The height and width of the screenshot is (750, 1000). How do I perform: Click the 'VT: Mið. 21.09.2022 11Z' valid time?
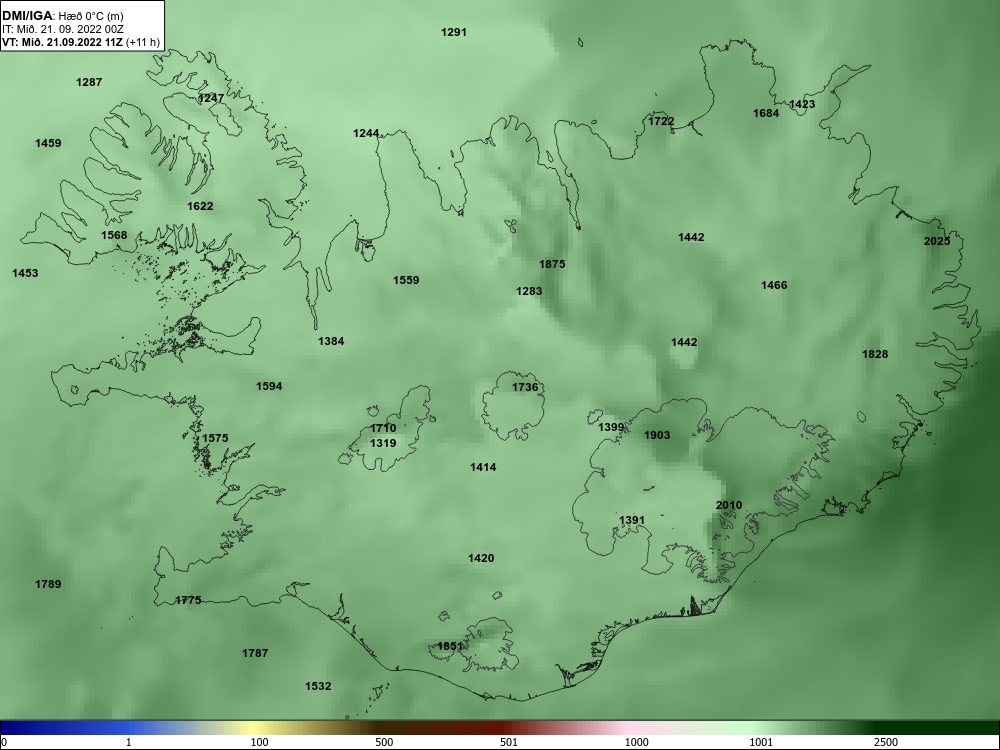tap(62, 42)
